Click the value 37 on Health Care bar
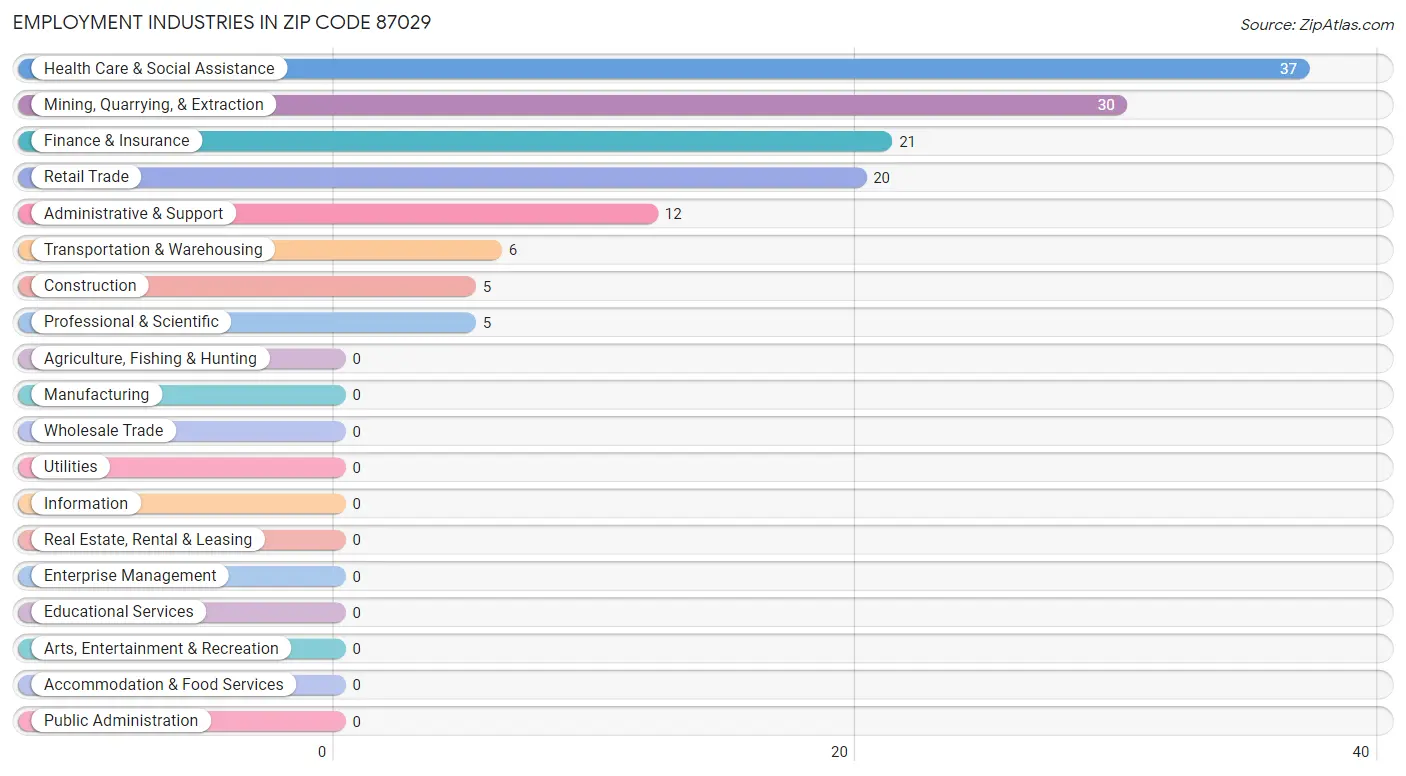1406x776 pixels. point(1288,69)
